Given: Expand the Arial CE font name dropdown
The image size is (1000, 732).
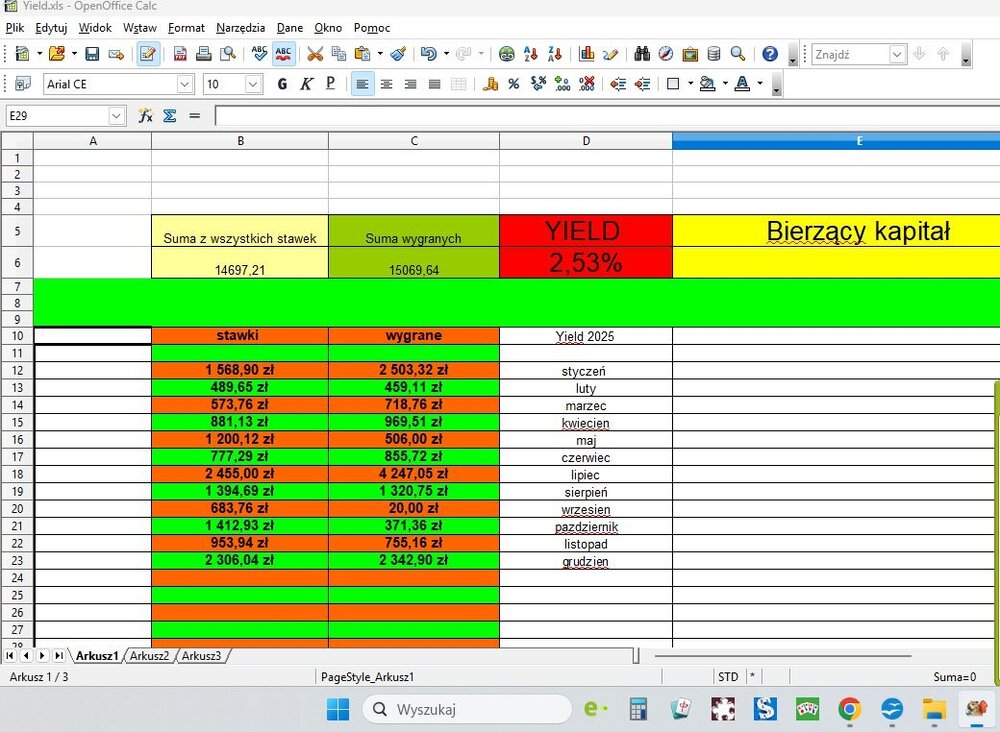Looking at the screenshot, I should coord(185,84).
